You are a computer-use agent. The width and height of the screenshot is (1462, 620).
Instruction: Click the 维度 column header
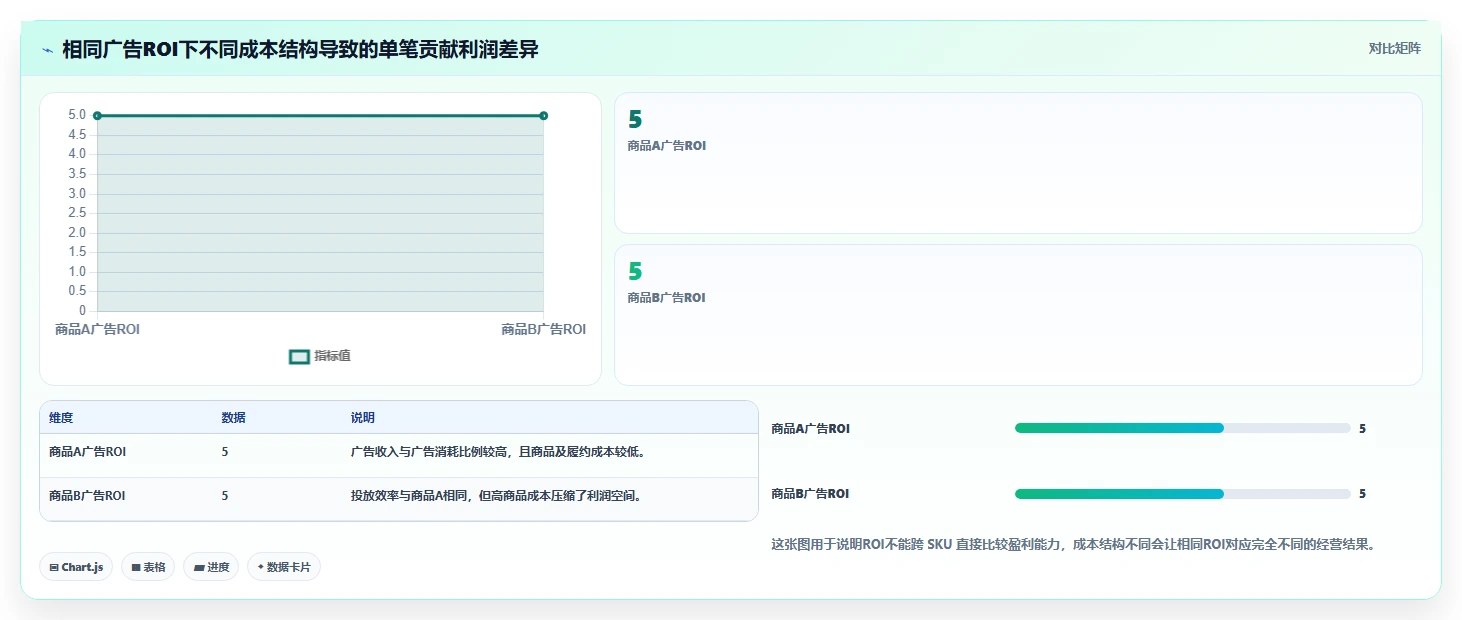[x=61, y=418]
